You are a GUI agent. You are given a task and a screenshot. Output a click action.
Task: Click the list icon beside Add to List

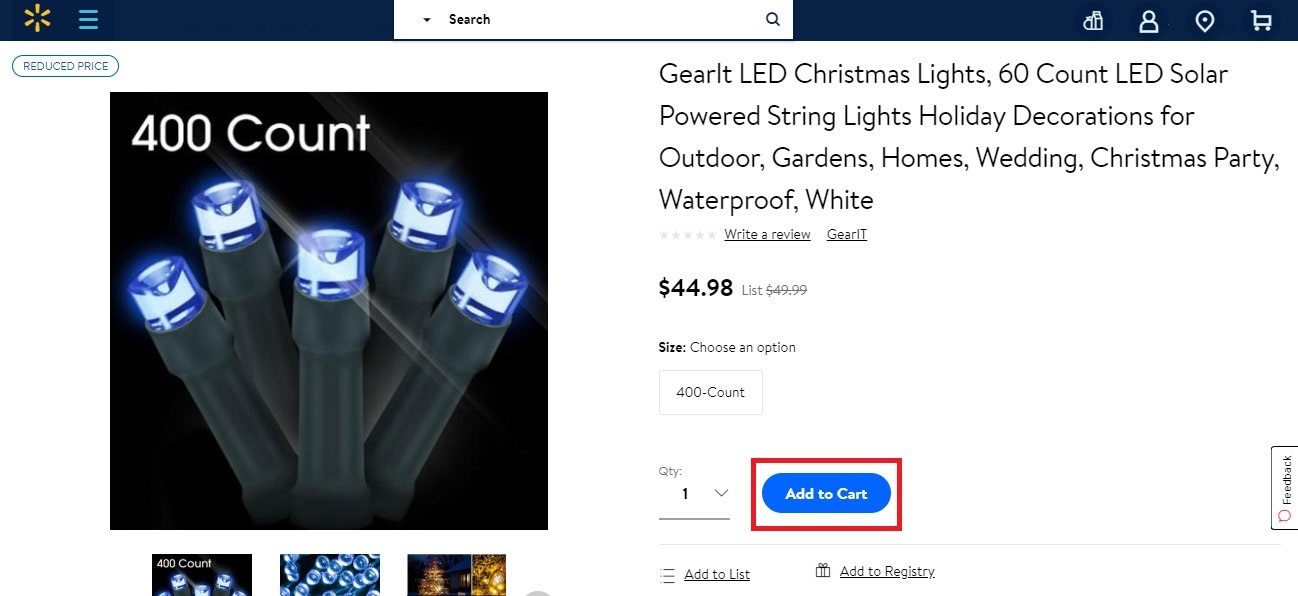point(668,575)
